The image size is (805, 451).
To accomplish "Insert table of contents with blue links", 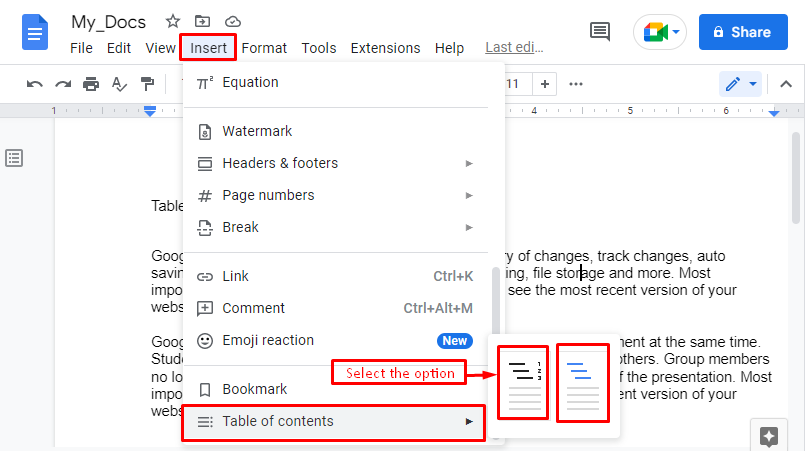I will click(583, 383).
